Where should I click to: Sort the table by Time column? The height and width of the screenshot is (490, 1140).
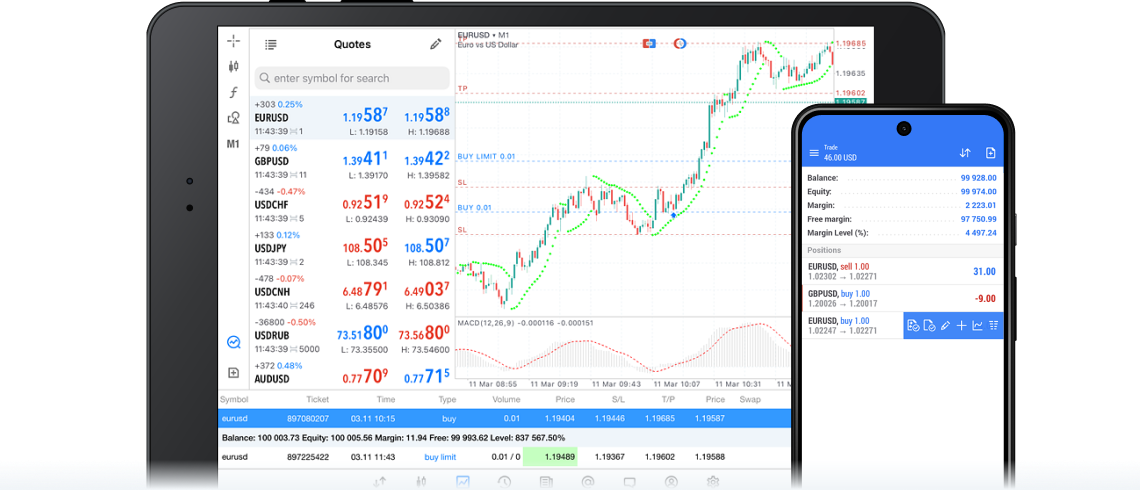[x=385, y=399]
